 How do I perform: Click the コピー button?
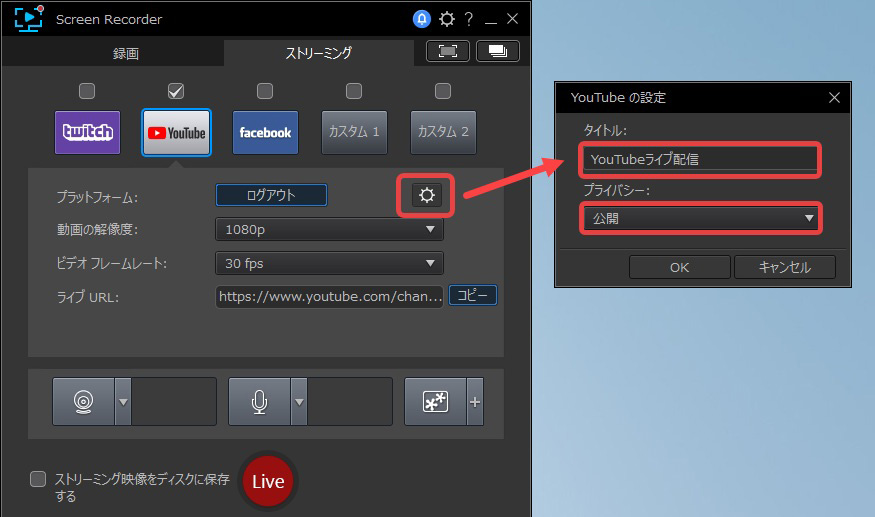point(473,295)
